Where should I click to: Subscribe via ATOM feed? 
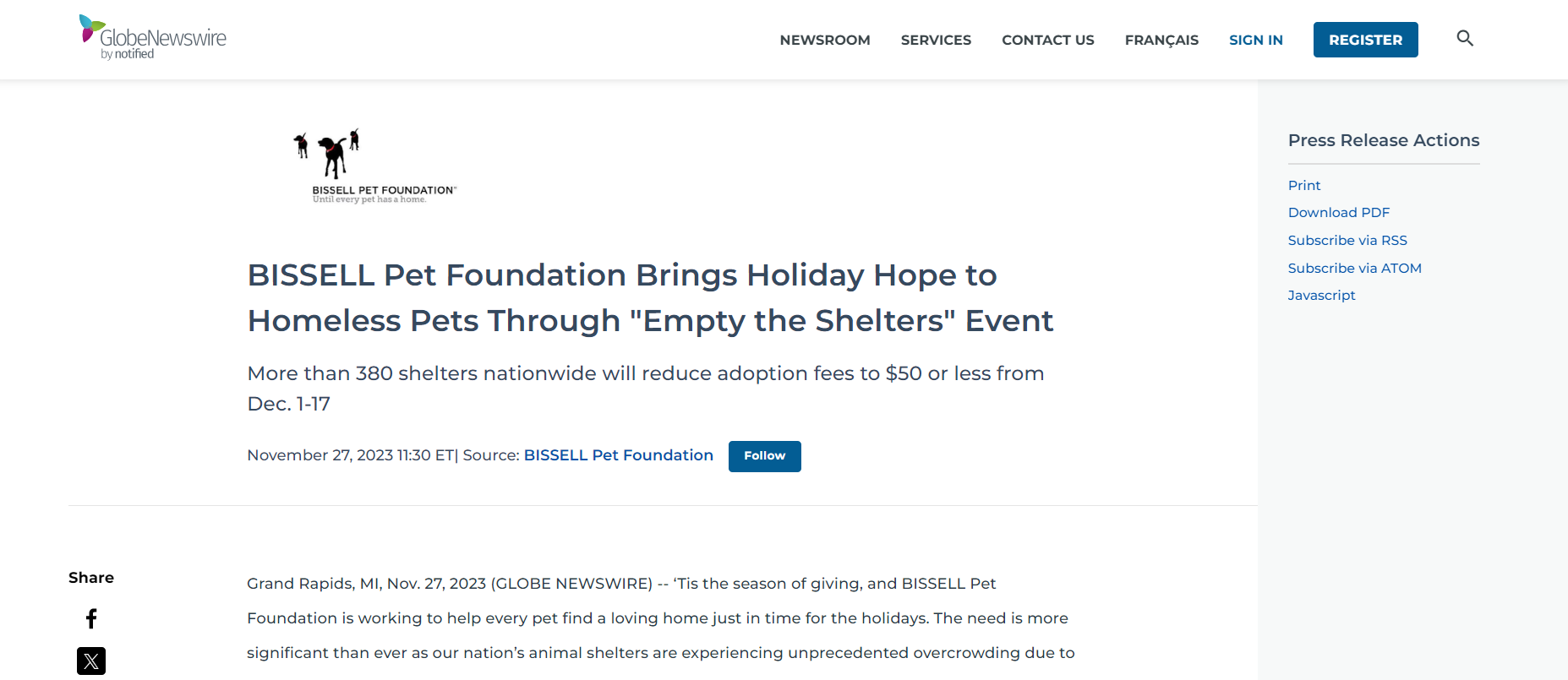[1354, 269]
